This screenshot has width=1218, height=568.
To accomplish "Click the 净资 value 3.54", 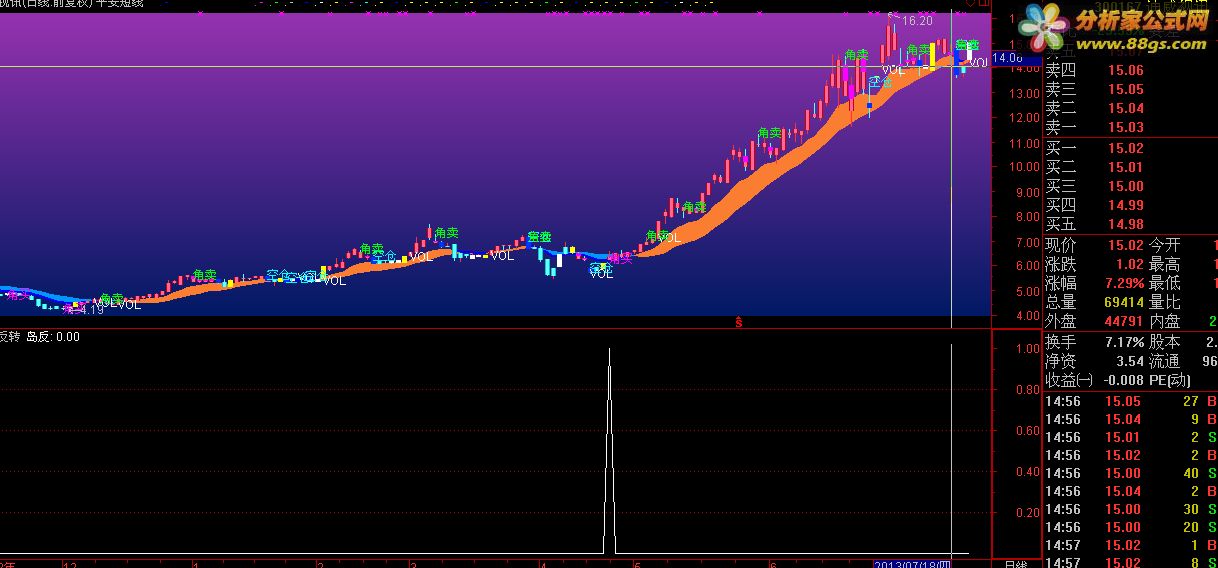I will (x=1130, y=361).
